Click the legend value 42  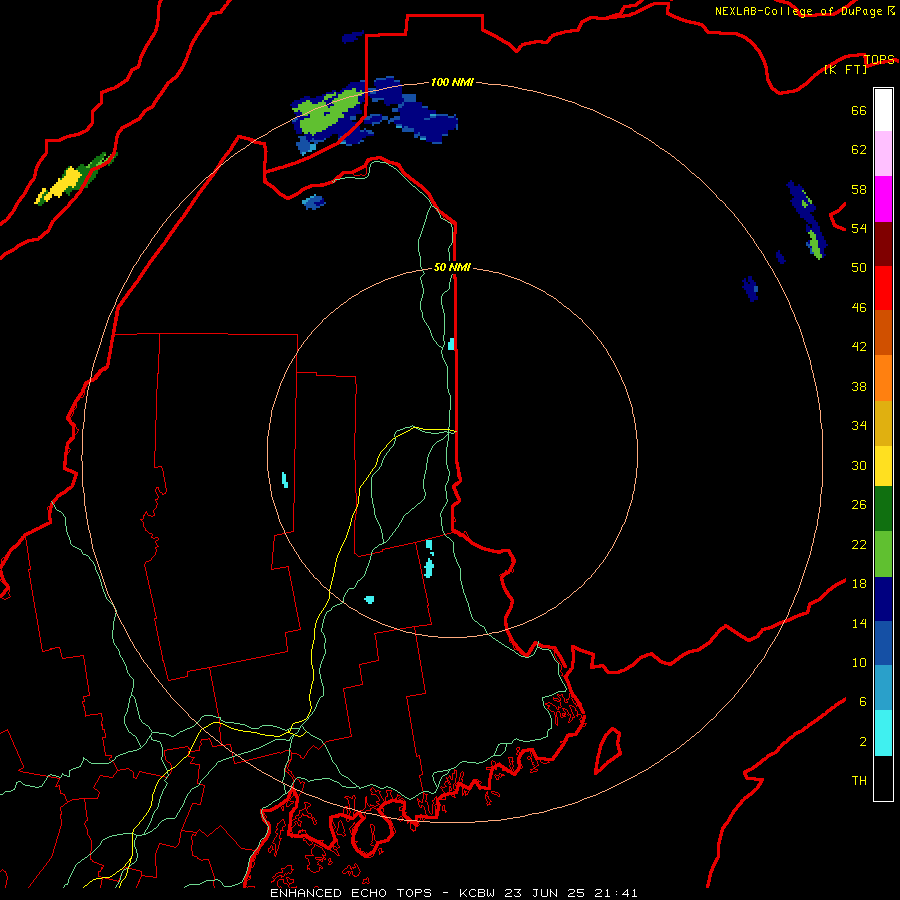pyautogui.click(x=859, y=347)
